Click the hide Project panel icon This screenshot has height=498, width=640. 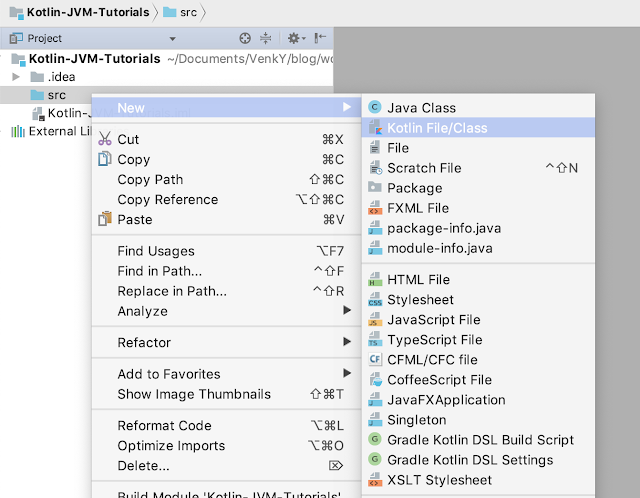click(x=320, y=38)
